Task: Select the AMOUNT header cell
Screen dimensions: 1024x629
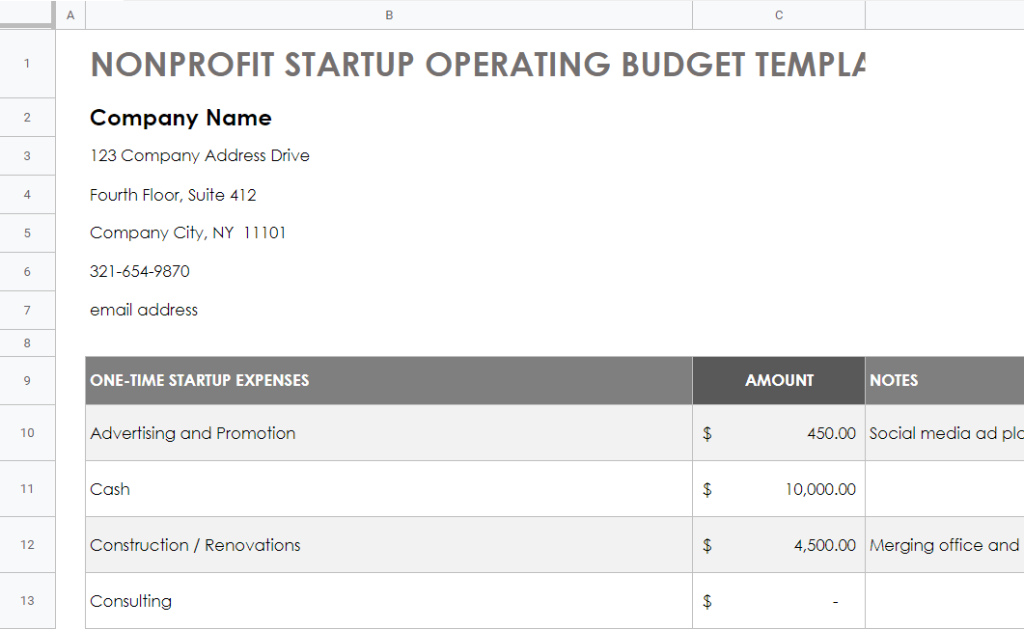Action: coord(778,380)
